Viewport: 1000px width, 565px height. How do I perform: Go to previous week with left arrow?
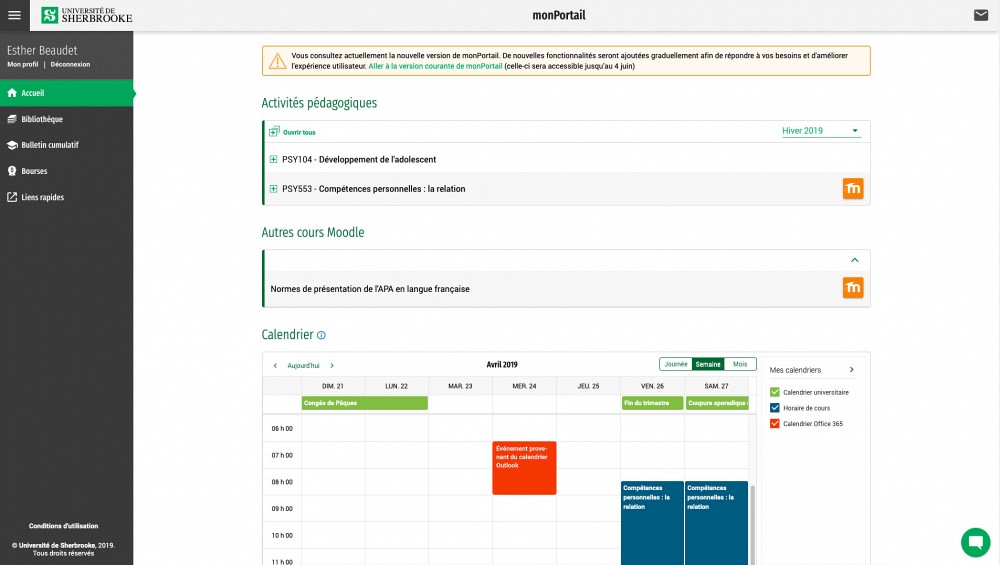point(275,366)
